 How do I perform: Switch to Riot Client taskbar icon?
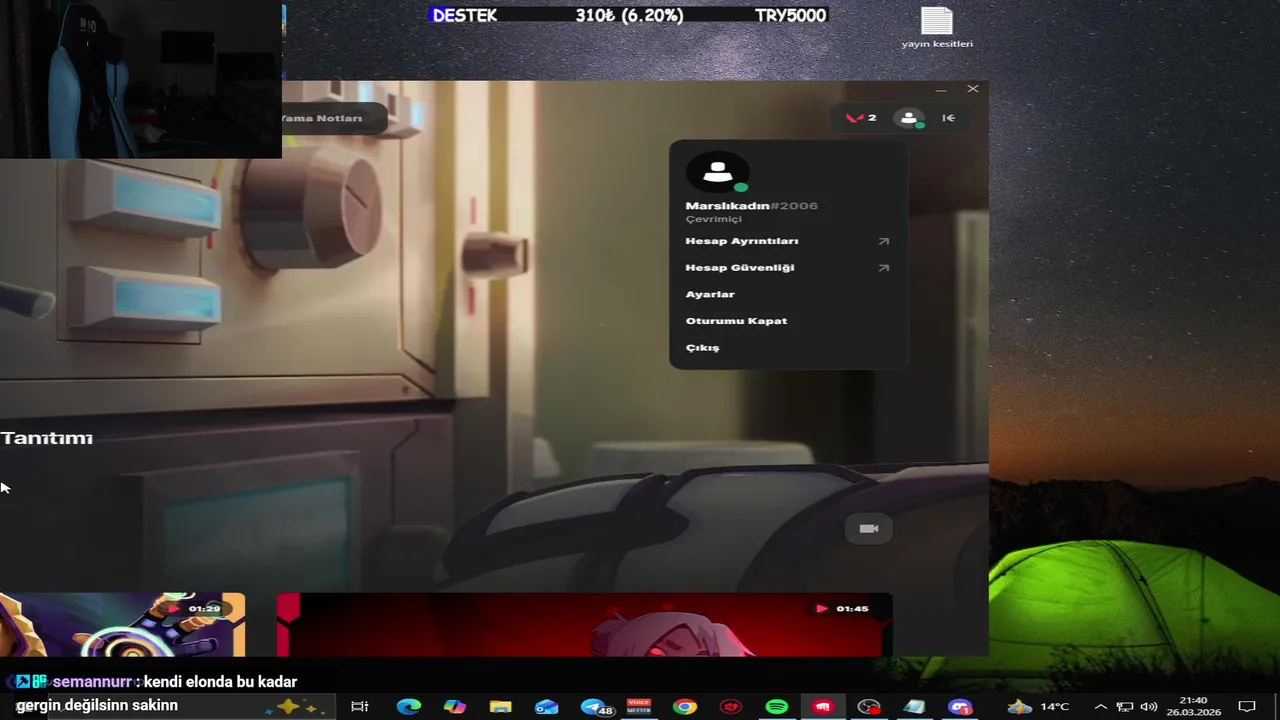823,707
